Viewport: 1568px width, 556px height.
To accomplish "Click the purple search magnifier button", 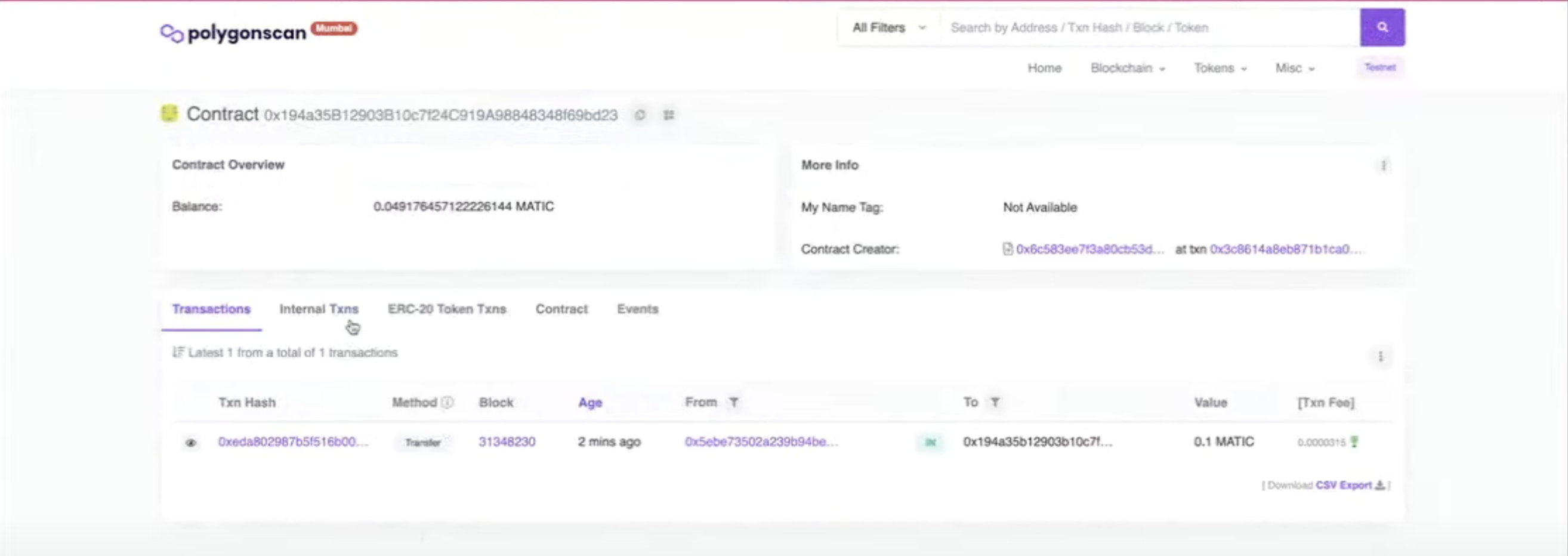I will click(1382, 27).
